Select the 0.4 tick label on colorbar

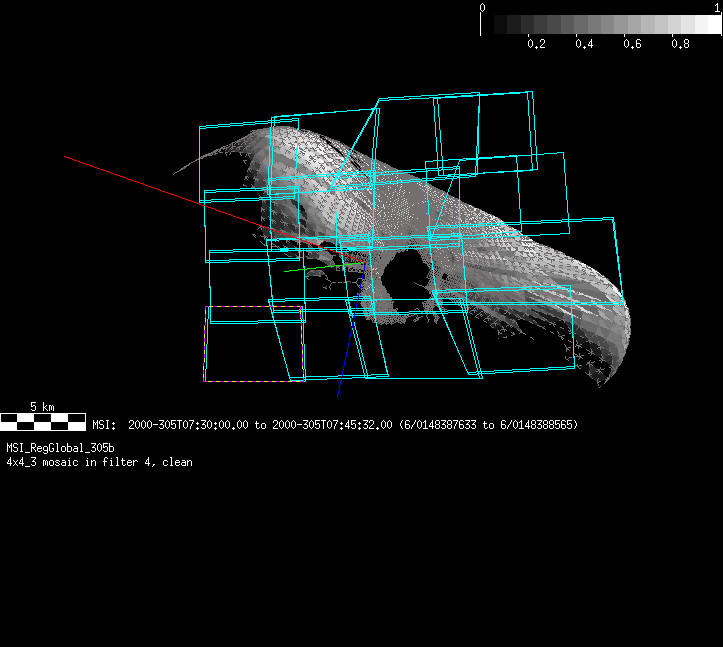coord(584,44)
